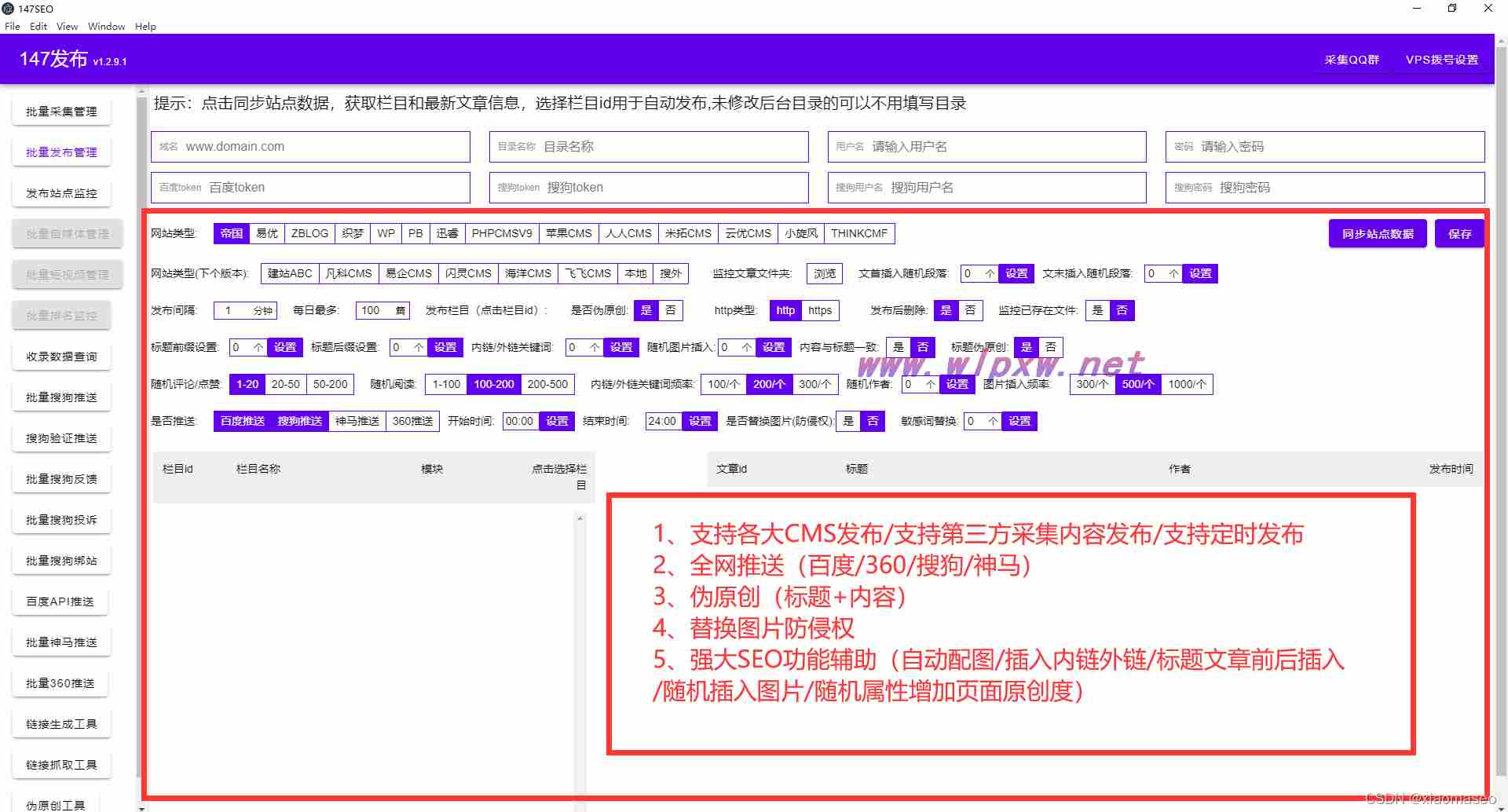Toggle 神马推送 push option

pos(357,421)
